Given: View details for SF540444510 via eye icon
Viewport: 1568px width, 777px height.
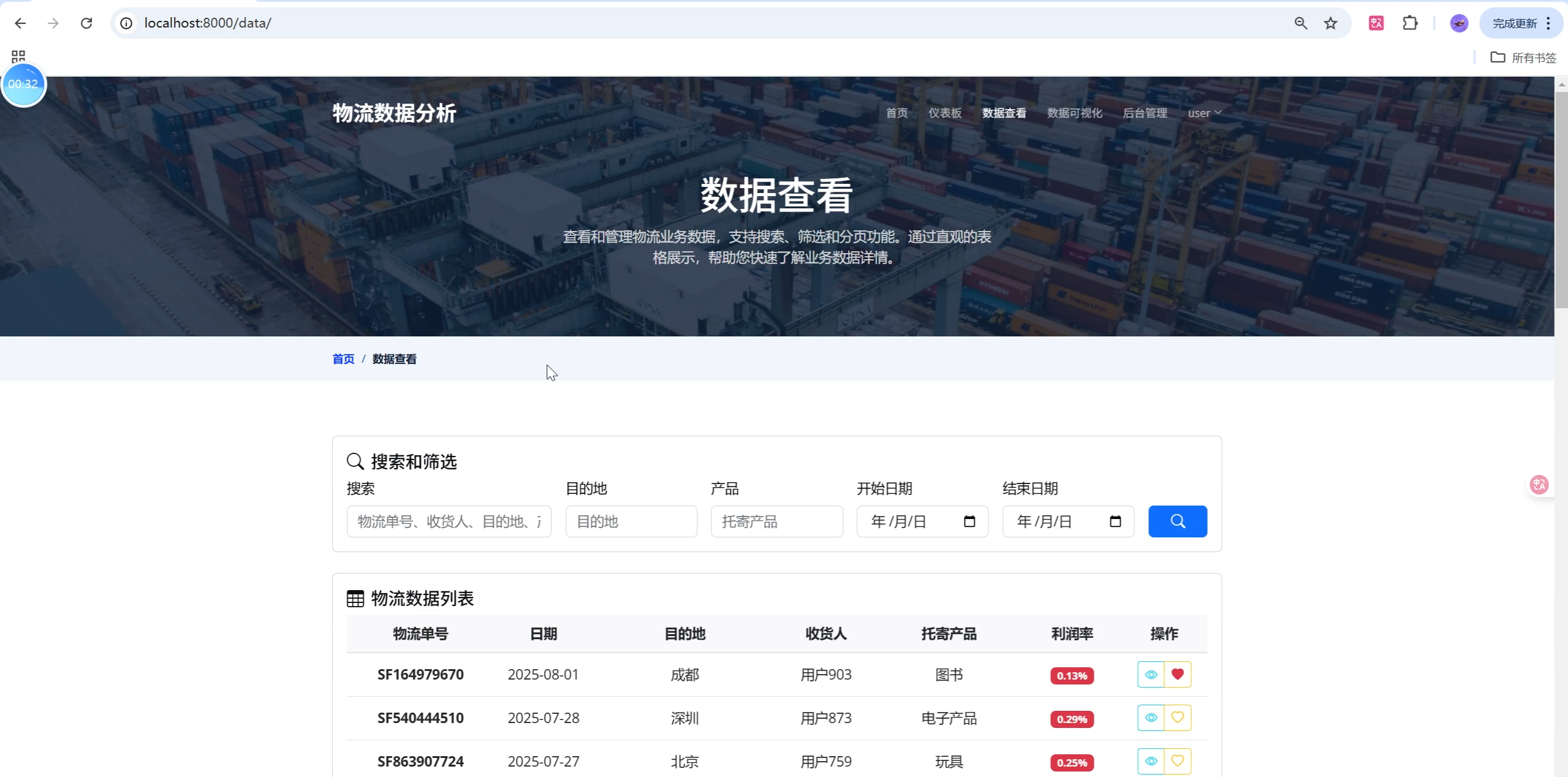Looking at the screenshot, I should coord(1151,718).
